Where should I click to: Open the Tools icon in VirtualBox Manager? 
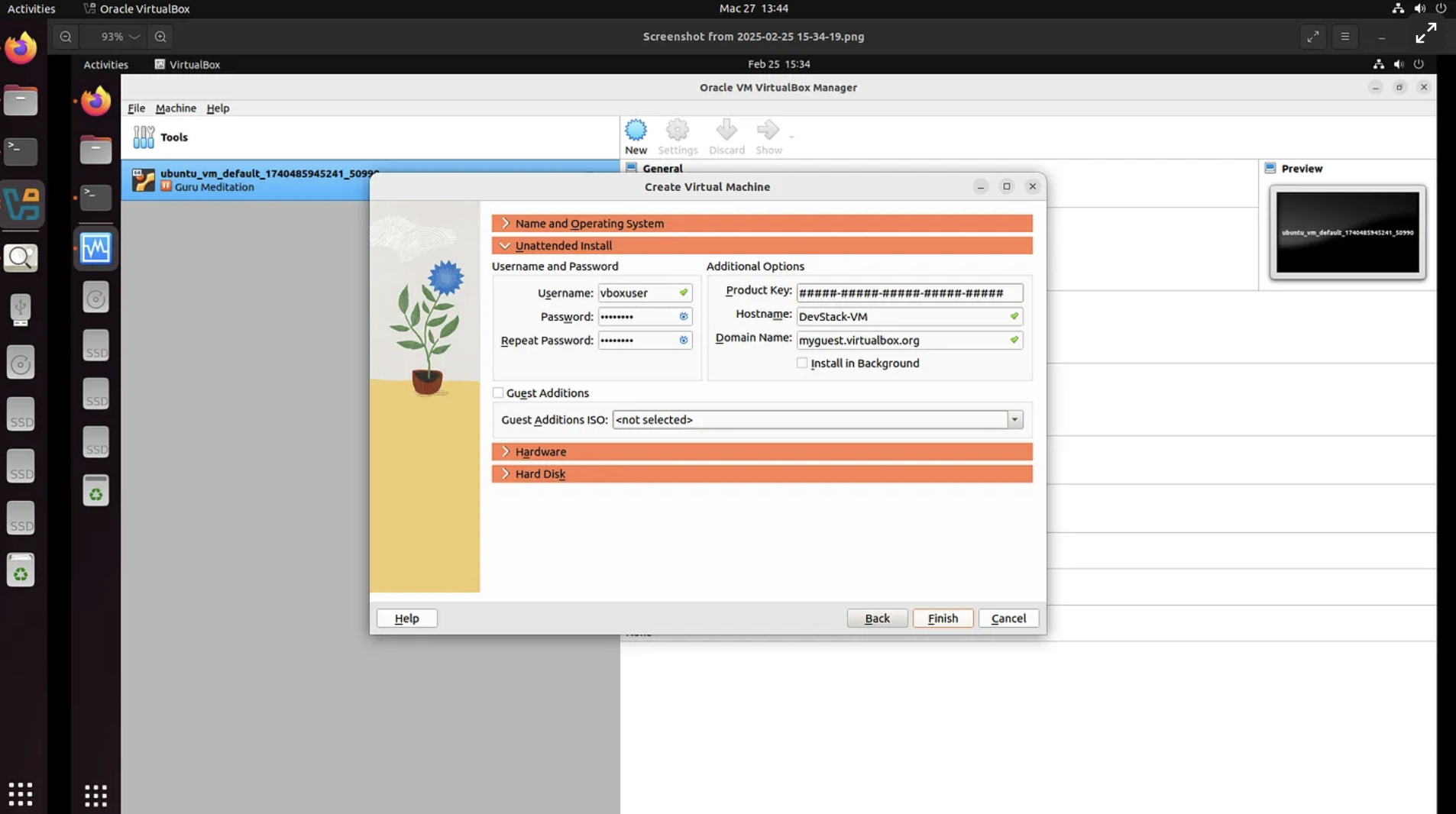click(144, 137)
